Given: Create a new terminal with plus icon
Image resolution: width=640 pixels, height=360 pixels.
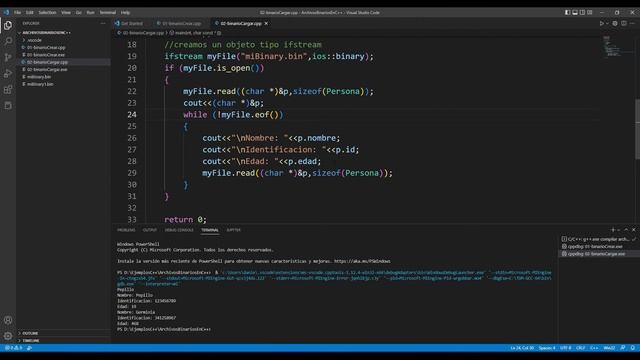Looking at the screenshot, I should 613,230.
